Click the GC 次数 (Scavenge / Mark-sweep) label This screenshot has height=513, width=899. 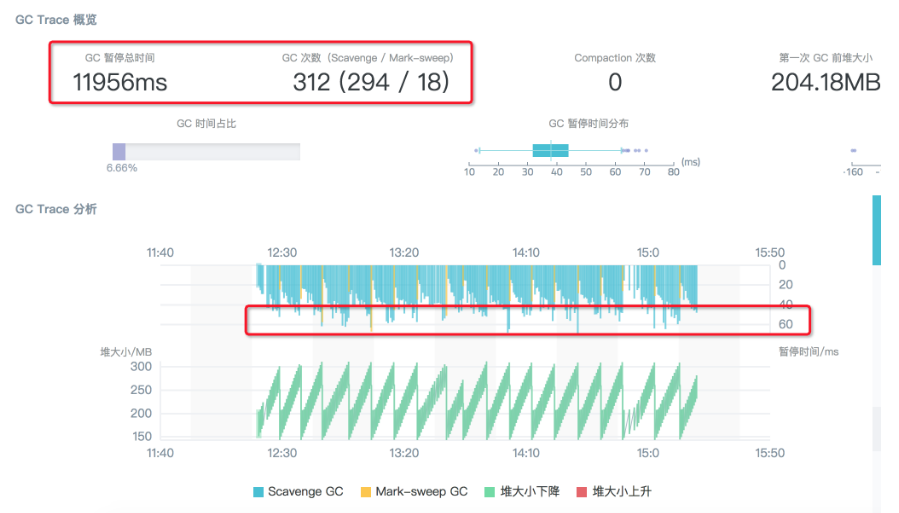click(x=368, y=58)
